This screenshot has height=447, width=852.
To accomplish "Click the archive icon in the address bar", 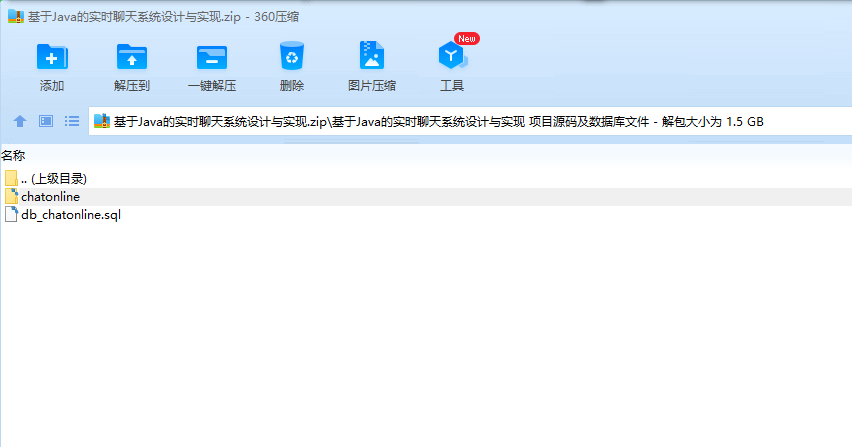I will (102, 121).
